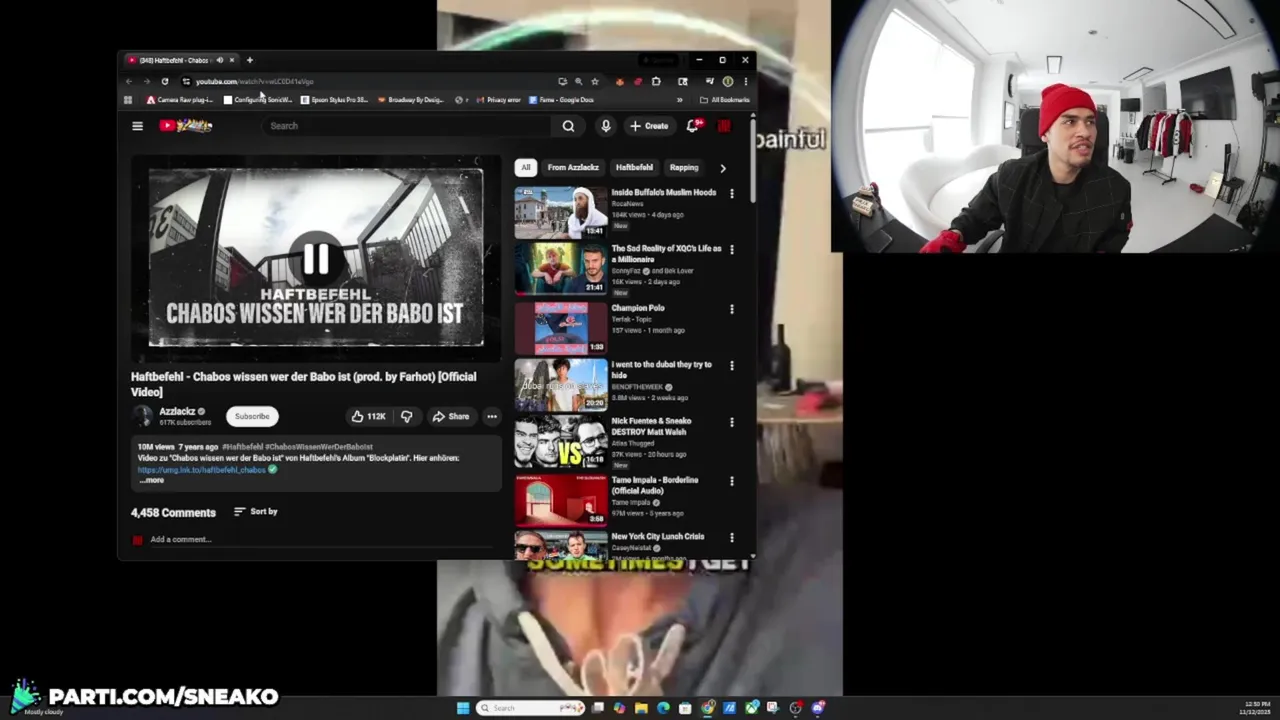Open Discord from taskbar
The image size is (1280, 720).
pyautogui.click(x=818, y=708)
